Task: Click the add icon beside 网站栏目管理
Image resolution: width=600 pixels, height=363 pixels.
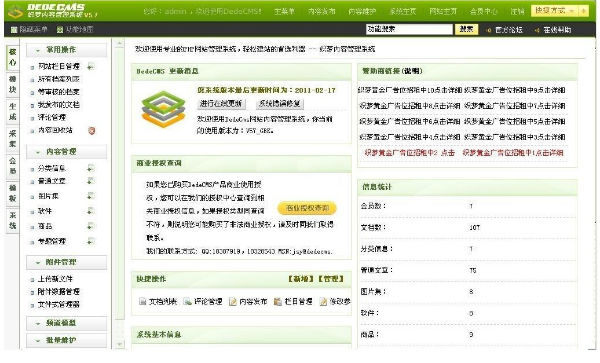Action: (x=91, y=67)
